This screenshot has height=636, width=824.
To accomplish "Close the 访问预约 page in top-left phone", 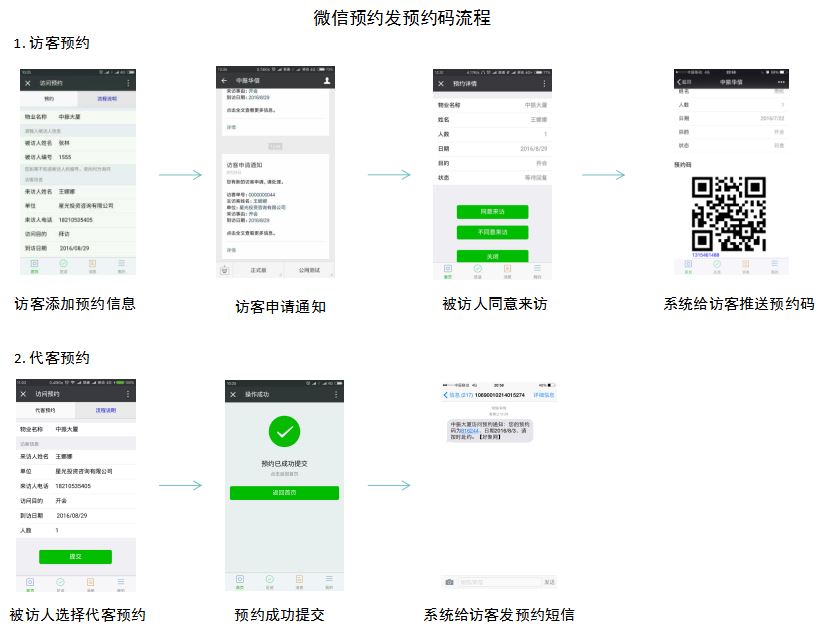I will click(x=27, y=83).
